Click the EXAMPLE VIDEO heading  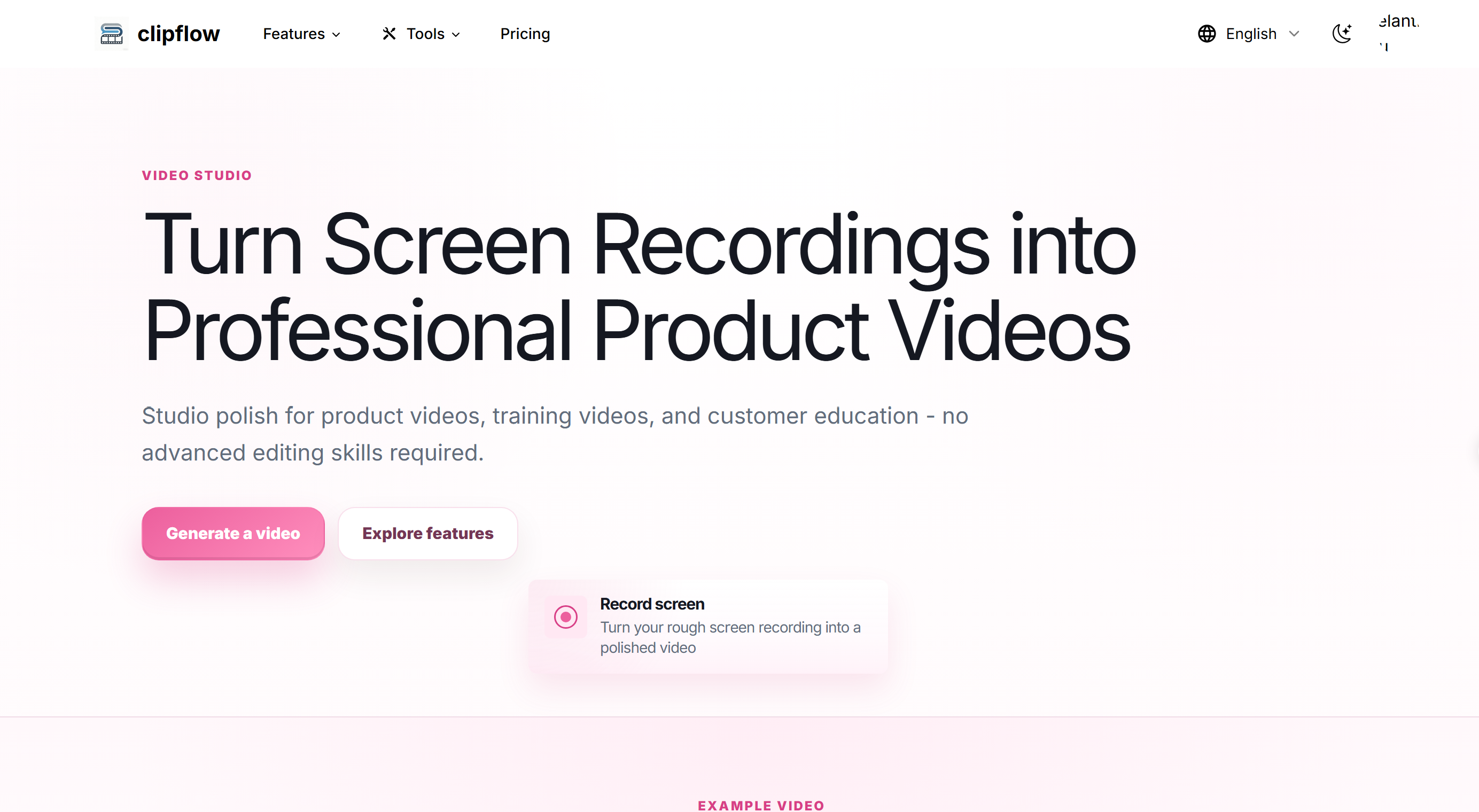(761, 805)
